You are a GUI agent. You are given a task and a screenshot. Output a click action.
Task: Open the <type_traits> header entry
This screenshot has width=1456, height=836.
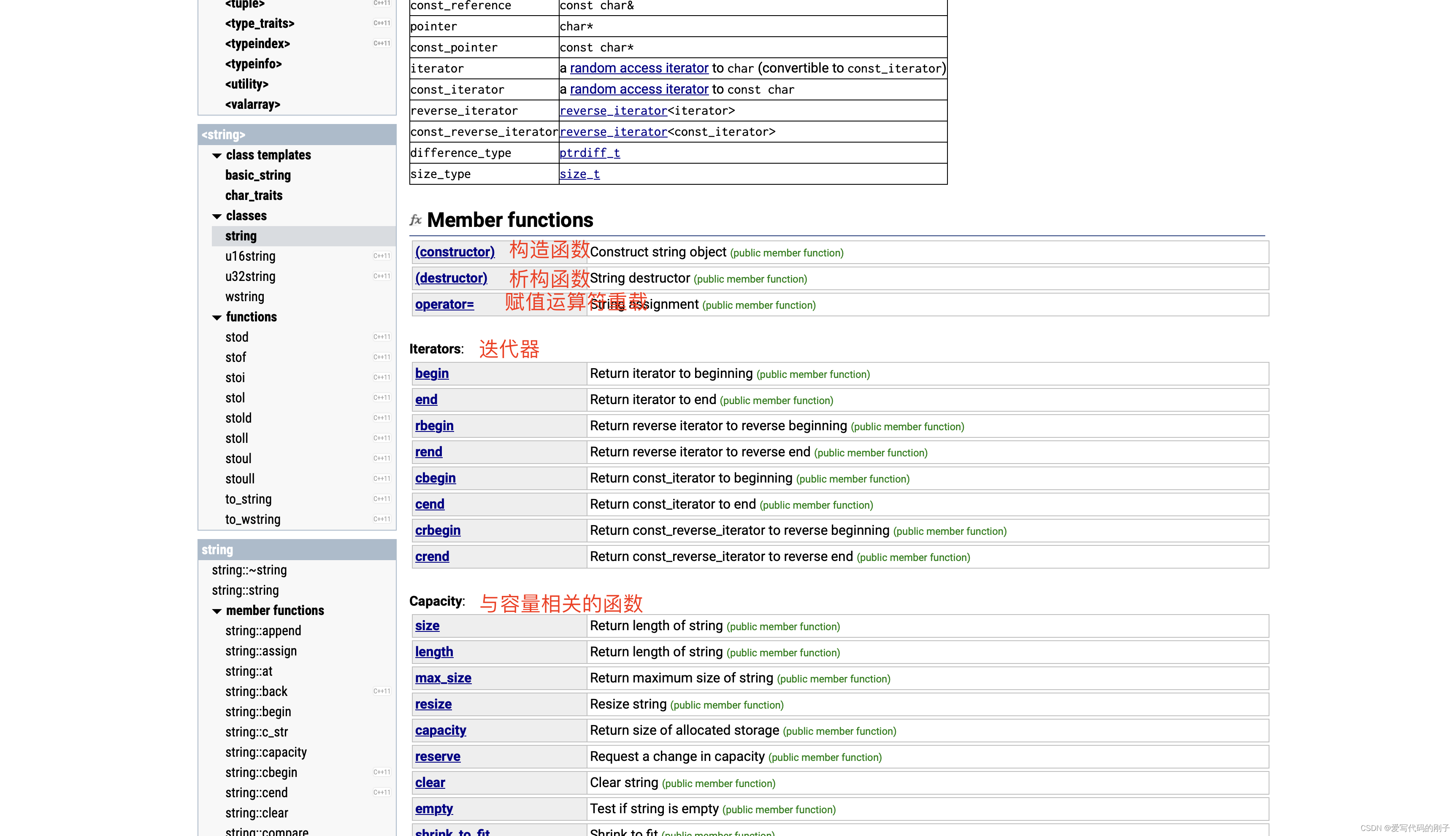[260, 24]
